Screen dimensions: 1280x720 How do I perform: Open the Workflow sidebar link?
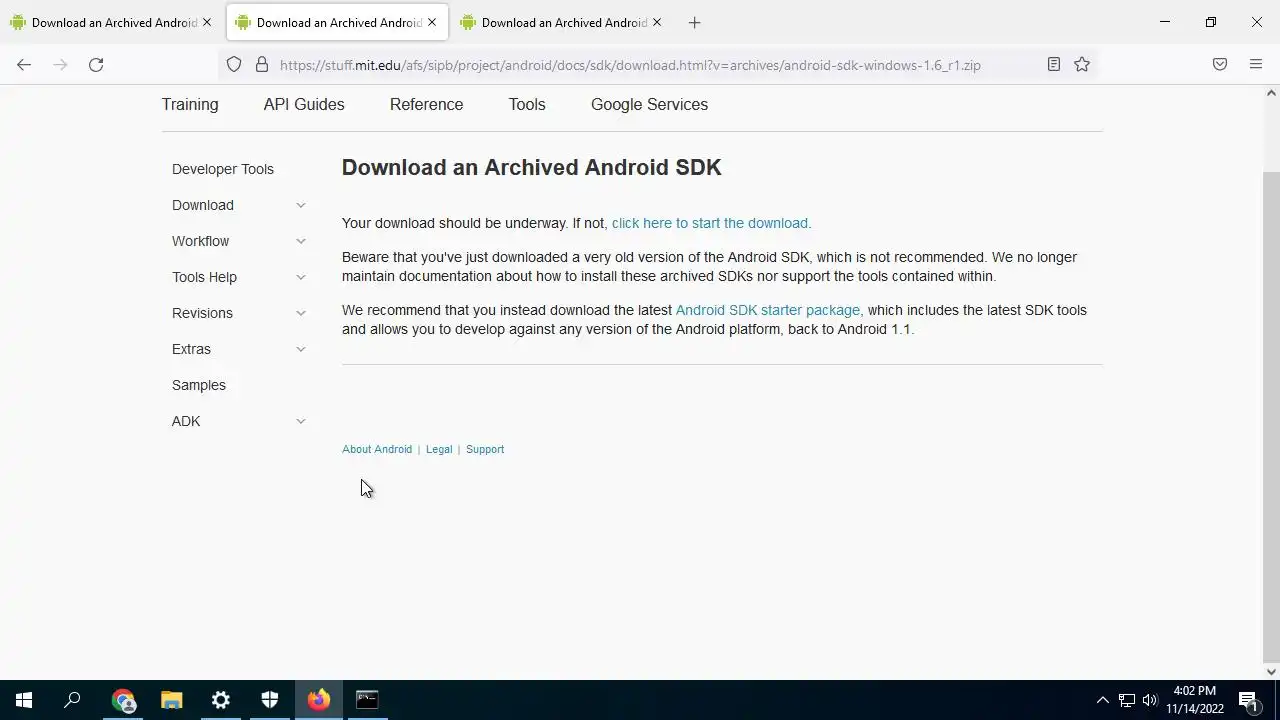200,241
